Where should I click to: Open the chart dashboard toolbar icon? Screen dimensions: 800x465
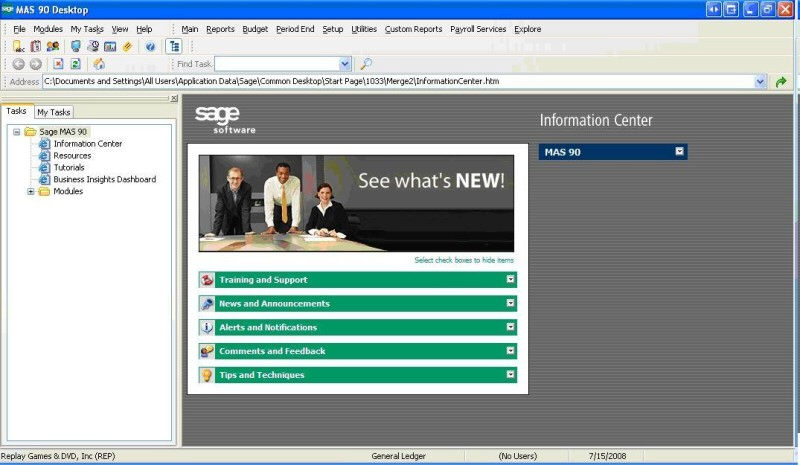[110, 46]
